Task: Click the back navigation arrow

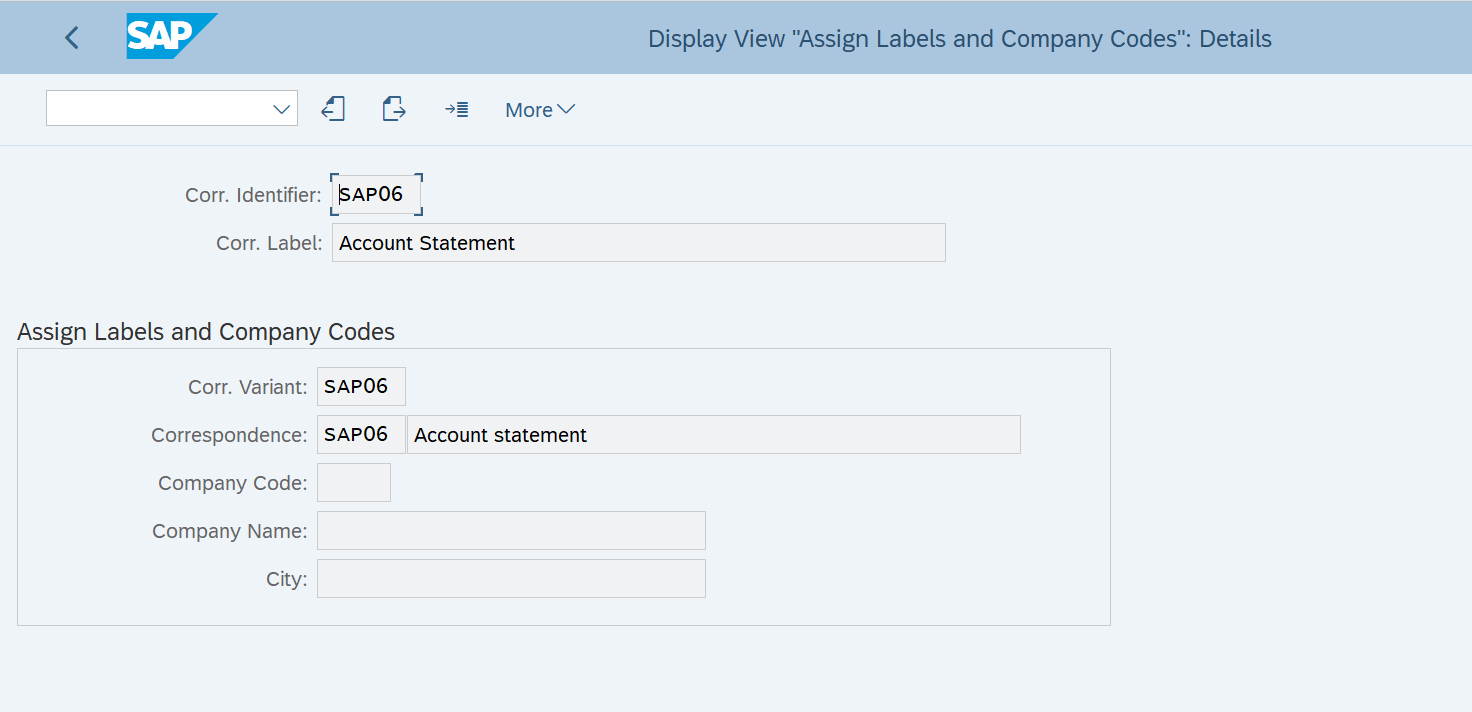Action: click(x=71, y=37)
